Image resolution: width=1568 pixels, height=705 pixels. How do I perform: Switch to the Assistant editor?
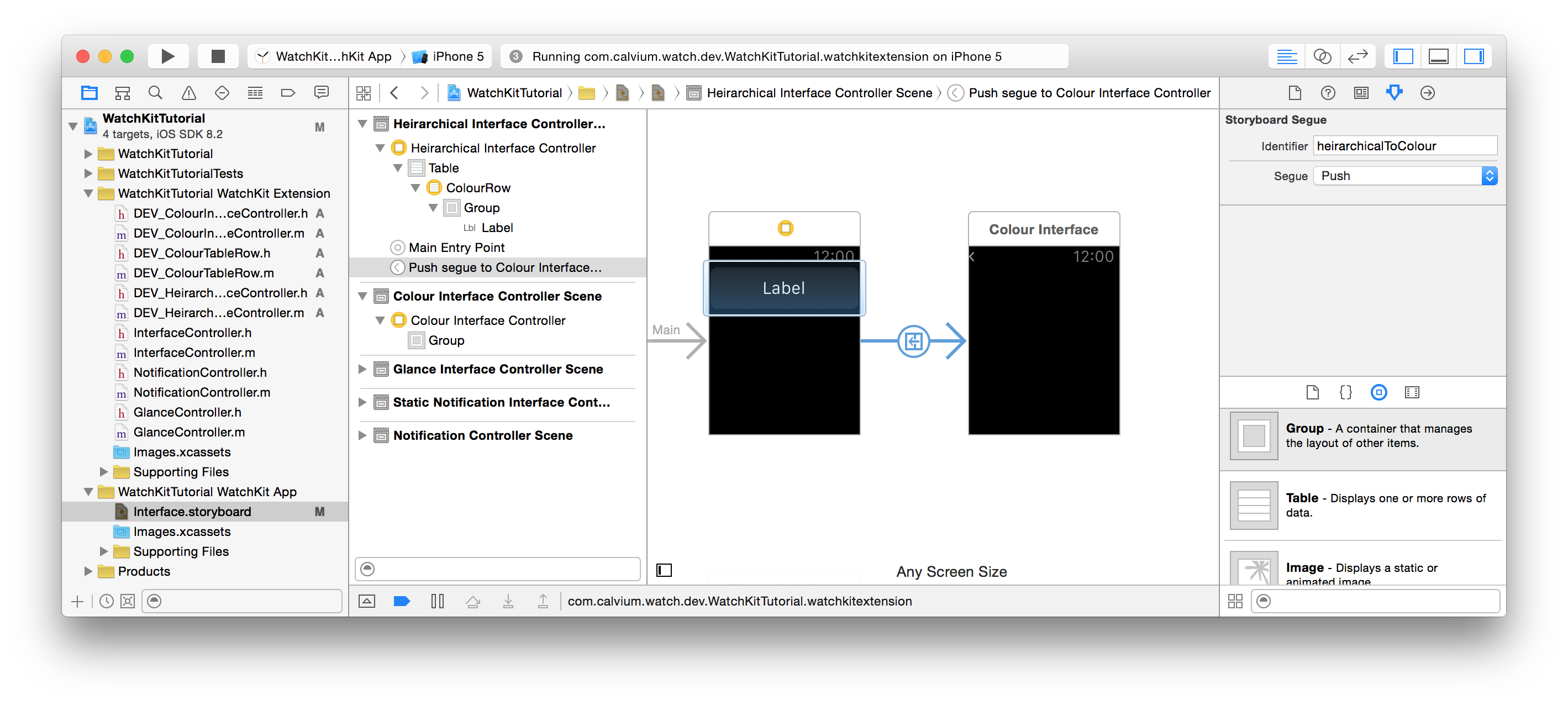(x=1322, y=56)
